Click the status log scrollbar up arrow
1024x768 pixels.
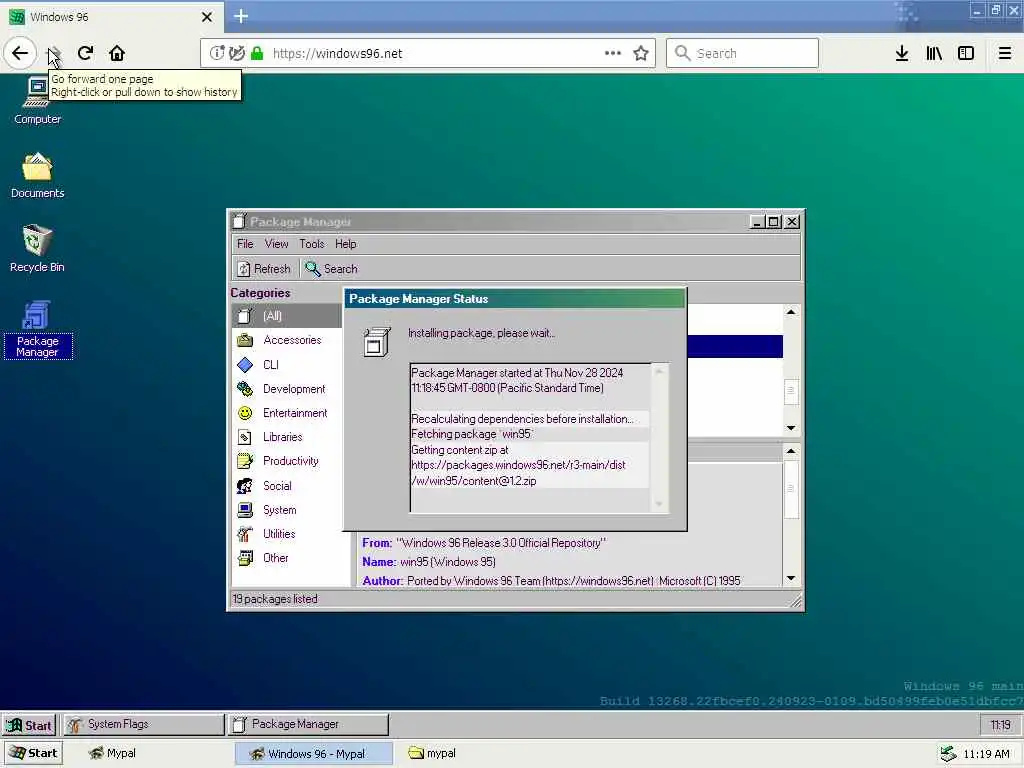coord(659,372)
